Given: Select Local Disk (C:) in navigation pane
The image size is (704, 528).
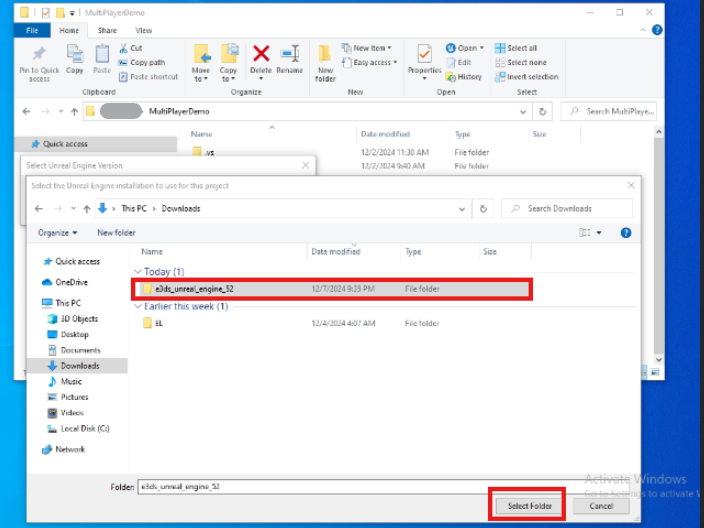Looking at the screenshot, I should (x=85, y=428).
